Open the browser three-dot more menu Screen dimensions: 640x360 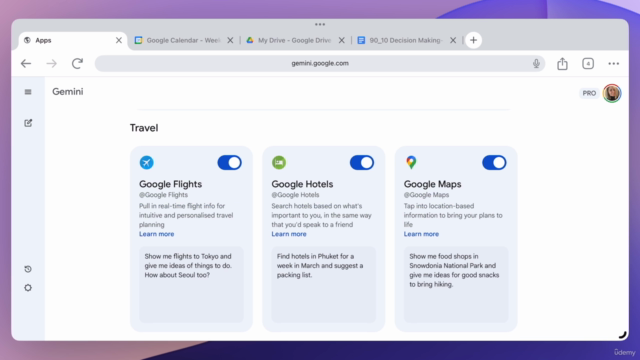tap(613, 63)
